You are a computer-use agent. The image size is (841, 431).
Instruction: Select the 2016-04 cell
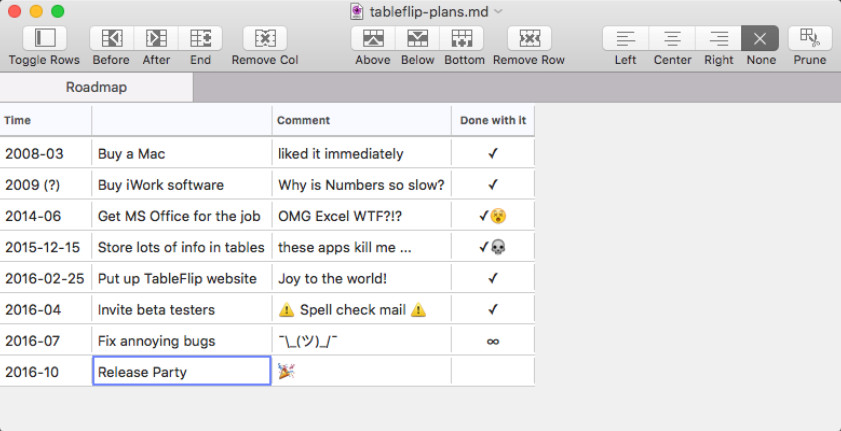coord(46,309)
